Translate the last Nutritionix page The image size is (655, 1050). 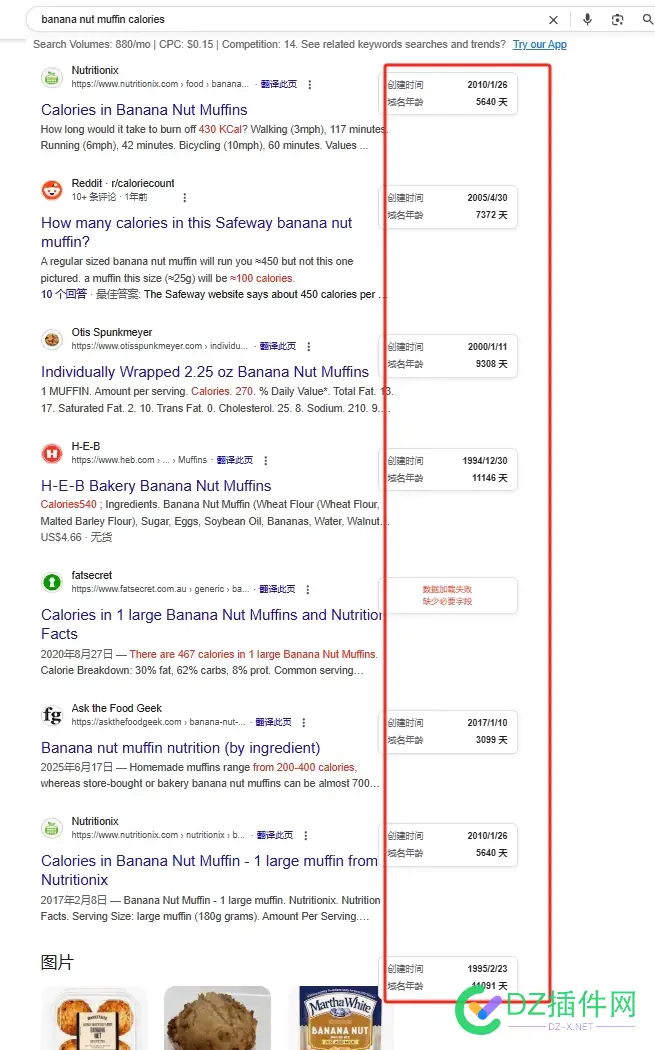point(275,835)
